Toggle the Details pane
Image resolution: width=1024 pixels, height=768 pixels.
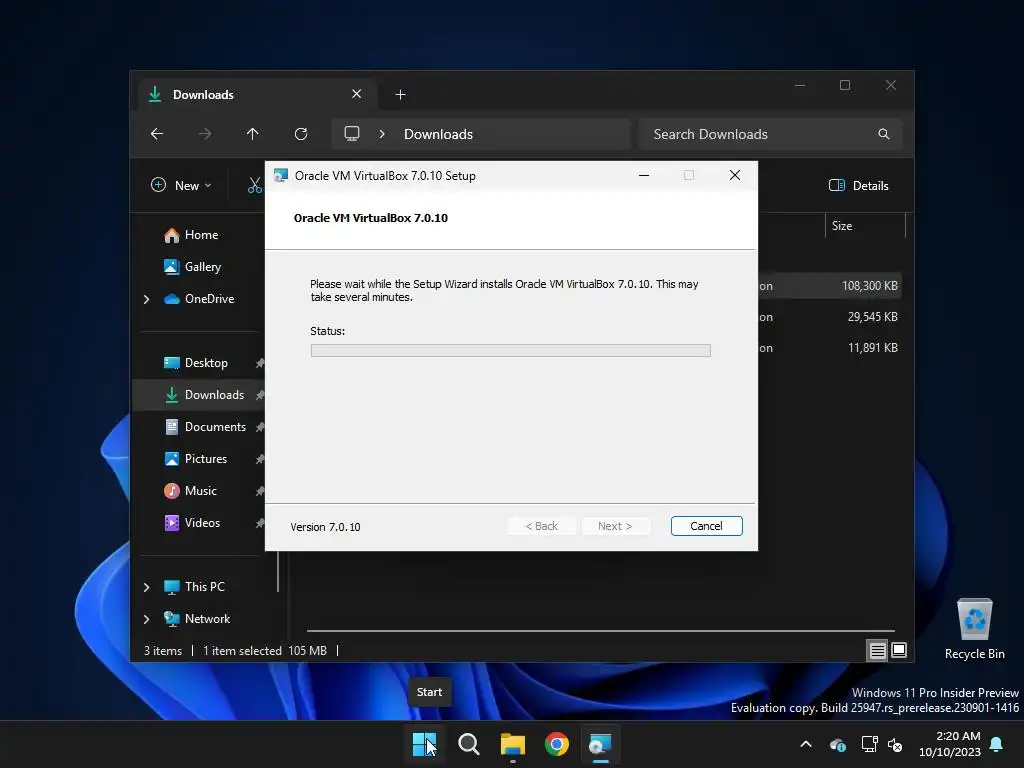(x=858, y=185)
